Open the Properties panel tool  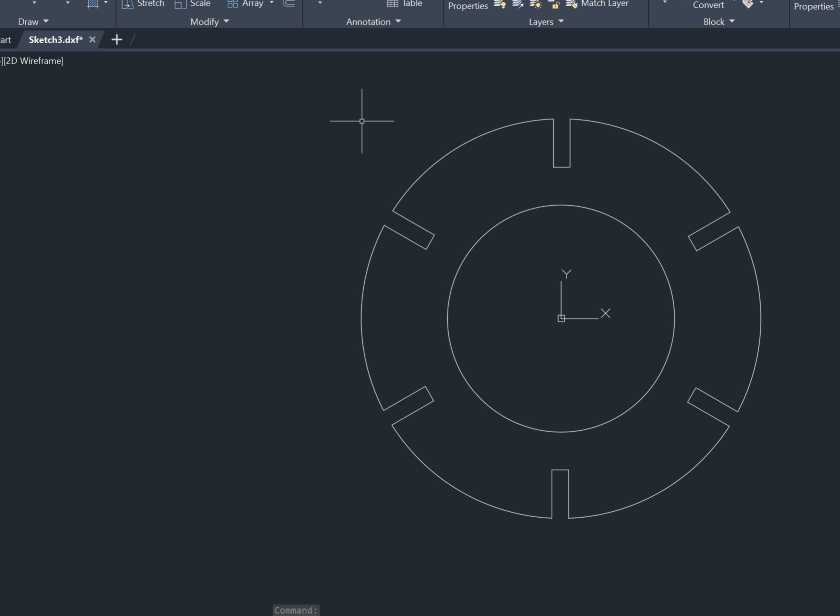coord(813,6)
